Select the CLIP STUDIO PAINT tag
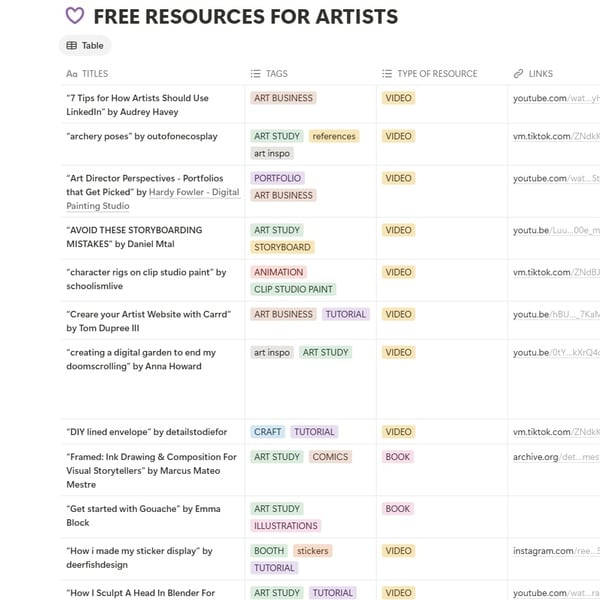 click(293, 289)
